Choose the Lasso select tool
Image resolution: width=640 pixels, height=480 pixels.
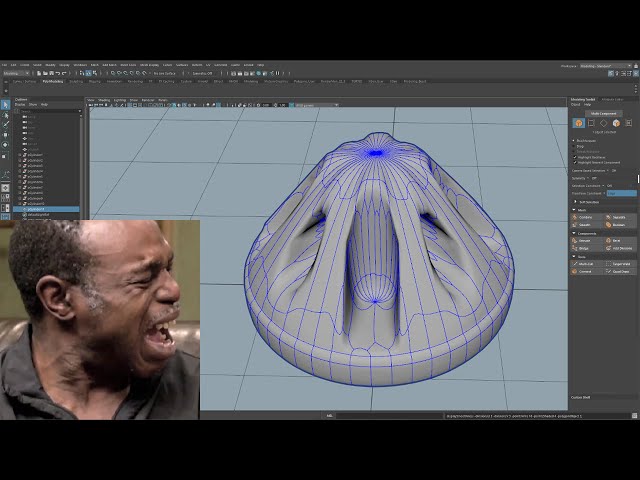[x=5, y=115]
